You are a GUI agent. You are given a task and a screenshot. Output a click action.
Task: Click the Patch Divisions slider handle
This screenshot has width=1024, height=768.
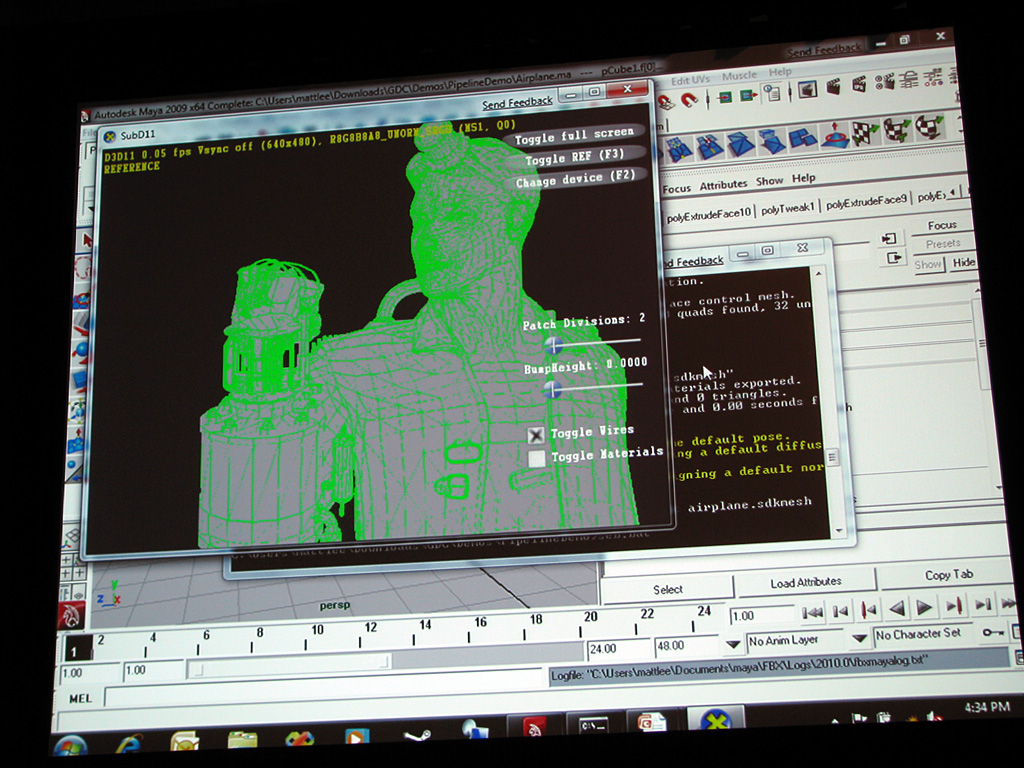pos(553,344)
